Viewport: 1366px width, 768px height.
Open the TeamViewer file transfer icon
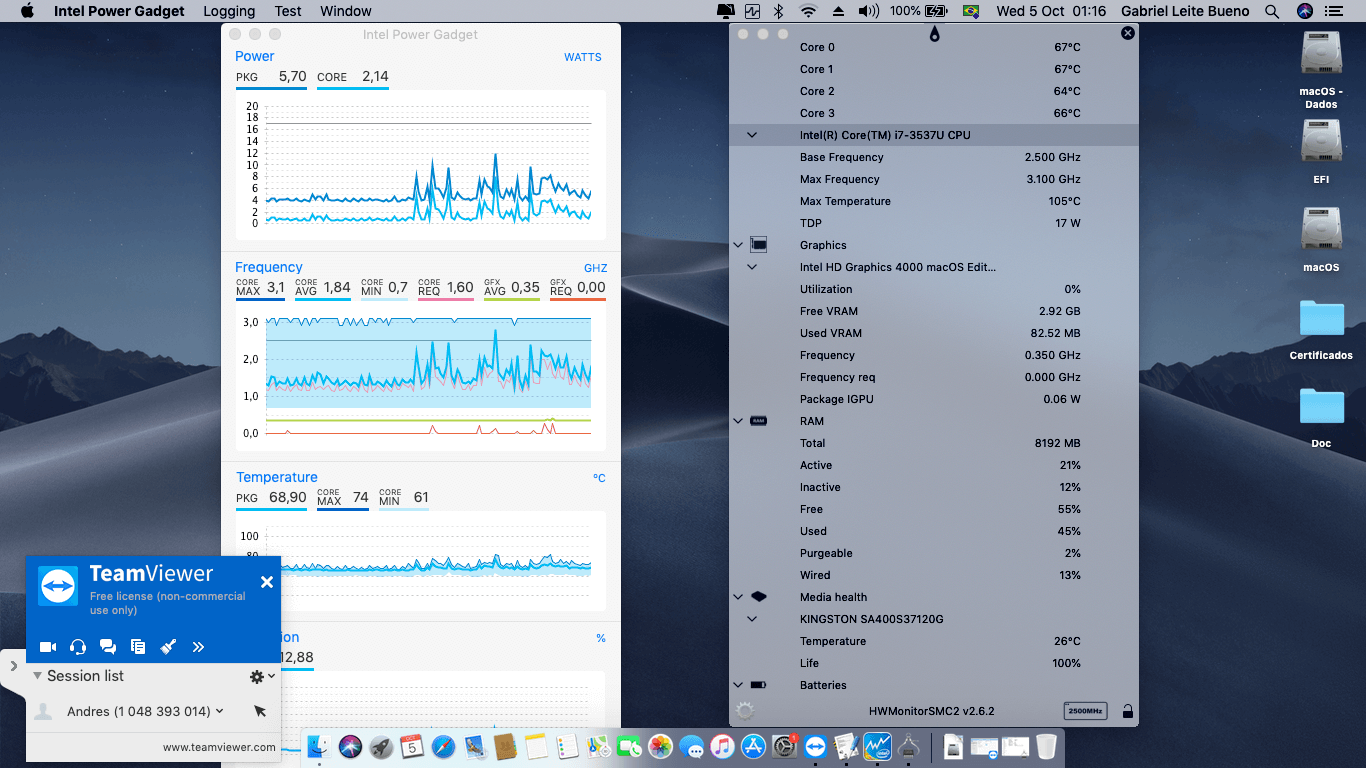pyautogui.click(x=138, y=647)
